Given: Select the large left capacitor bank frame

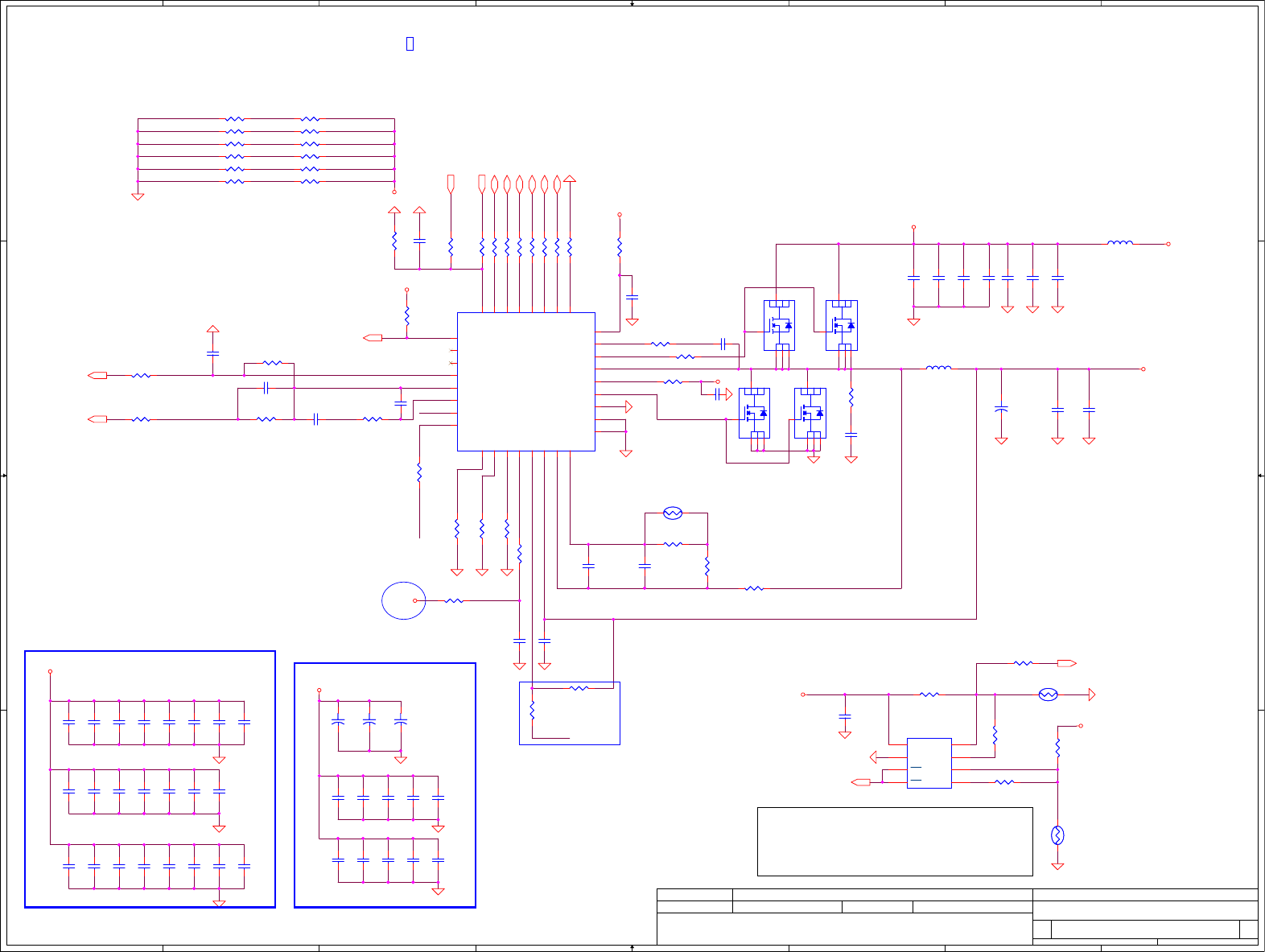Looking at the screenshot, I should 150,779.
